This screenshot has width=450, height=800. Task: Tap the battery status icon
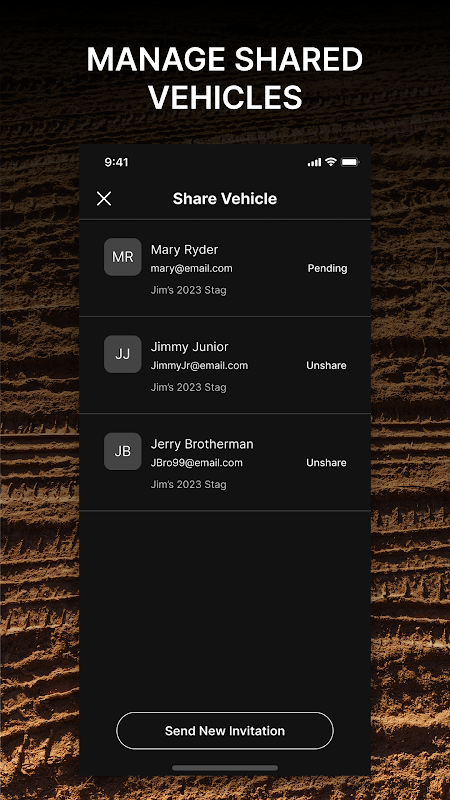(x=350, y=162)
